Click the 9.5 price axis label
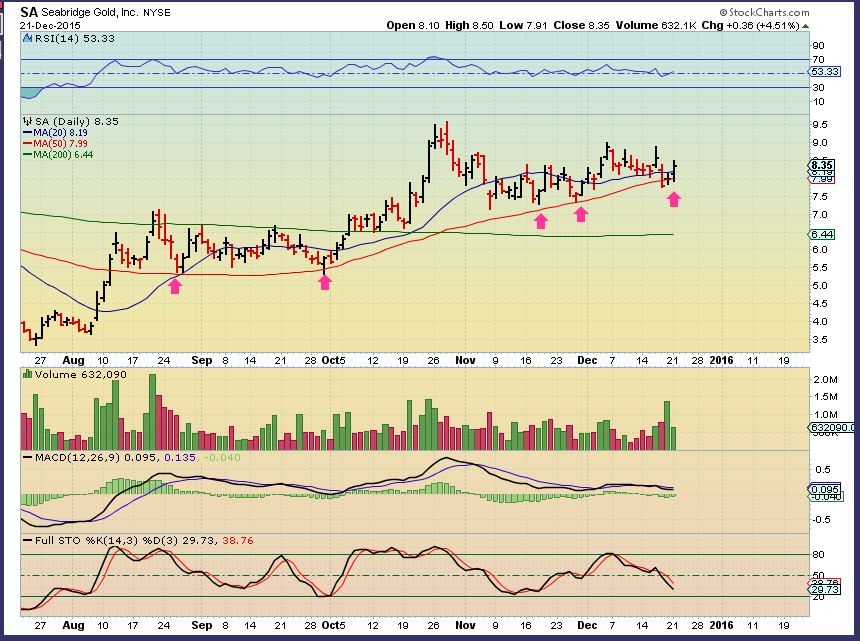Viewport: 860px width, 641px height. point(820,125)
